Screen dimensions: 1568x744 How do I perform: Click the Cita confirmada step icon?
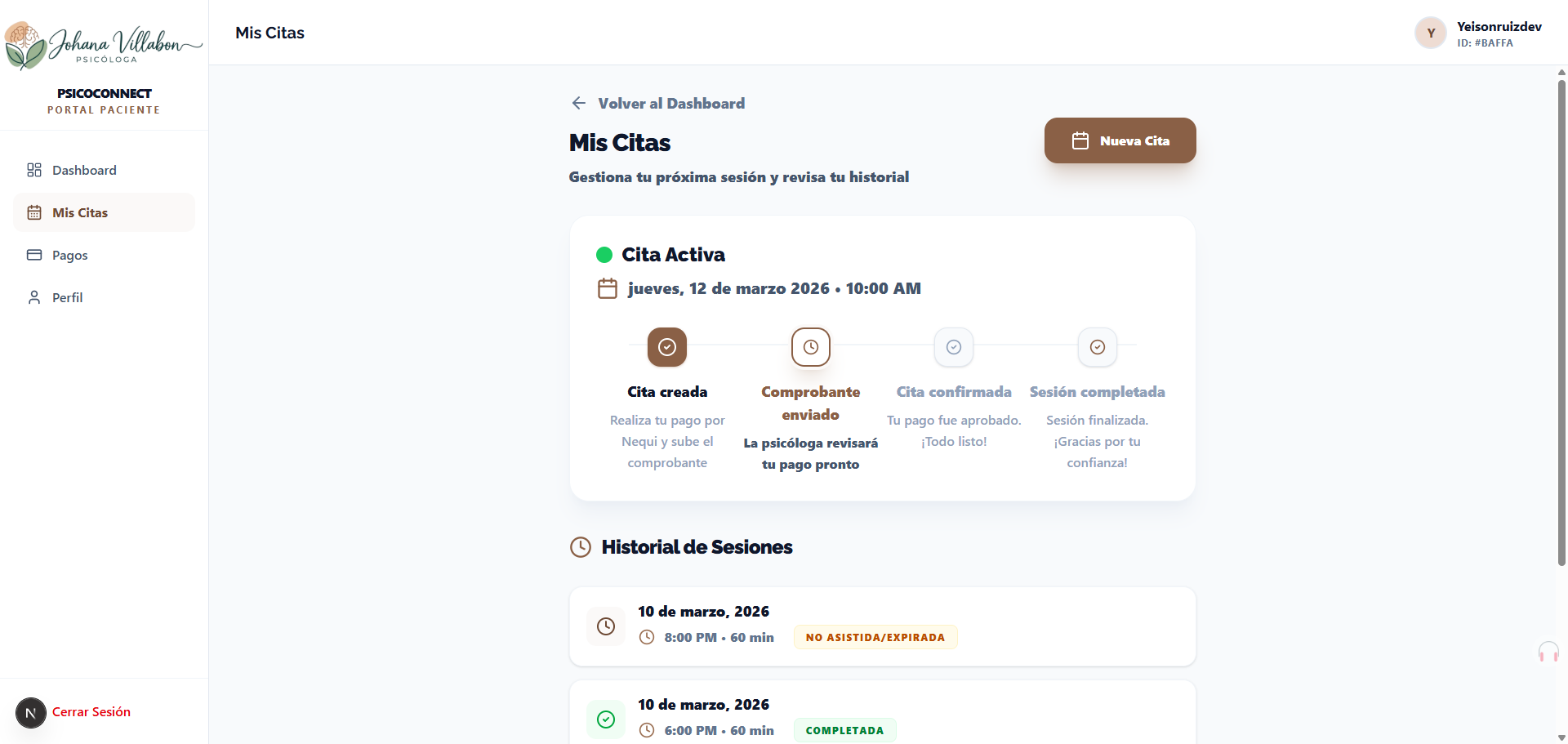click(x=953, y=347)
